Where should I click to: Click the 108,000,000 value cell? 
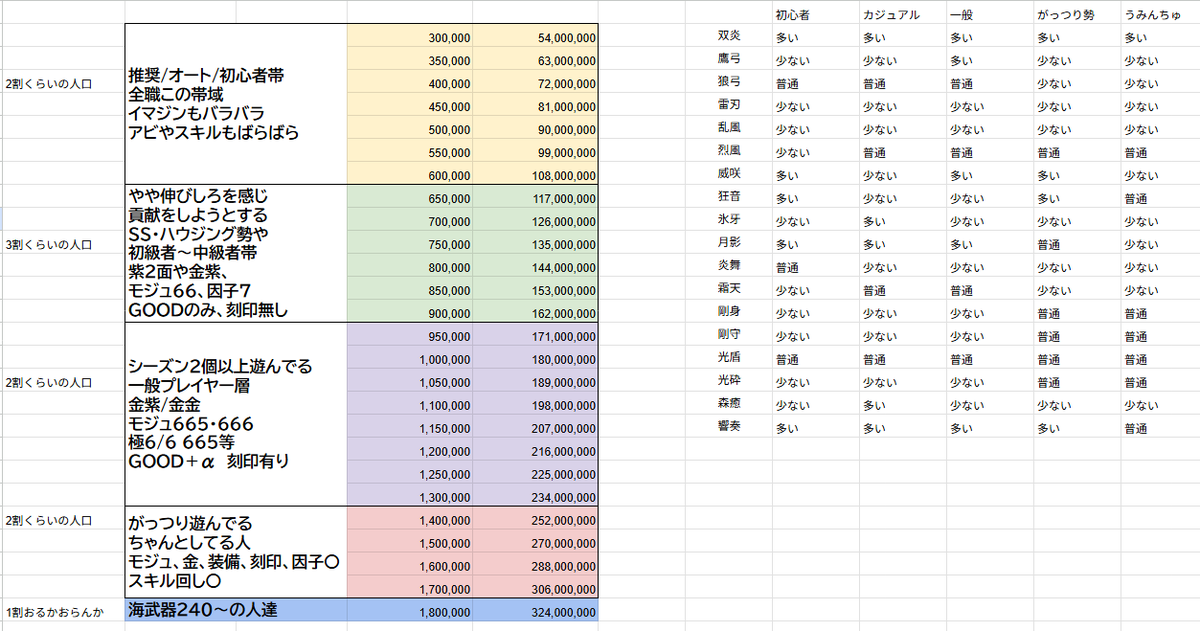tap(536, 172)
